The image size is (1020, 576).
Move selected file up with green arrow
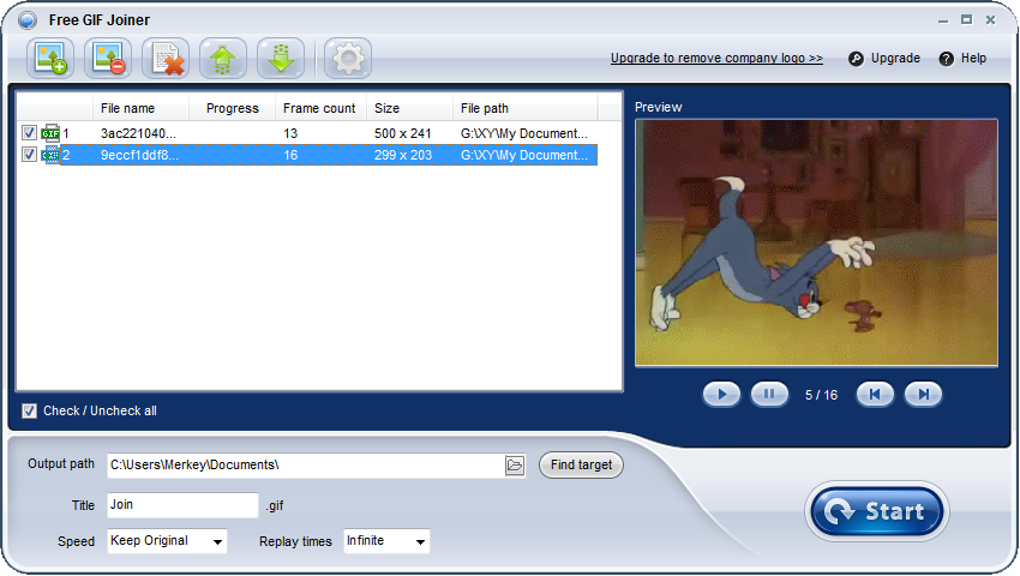223,59
